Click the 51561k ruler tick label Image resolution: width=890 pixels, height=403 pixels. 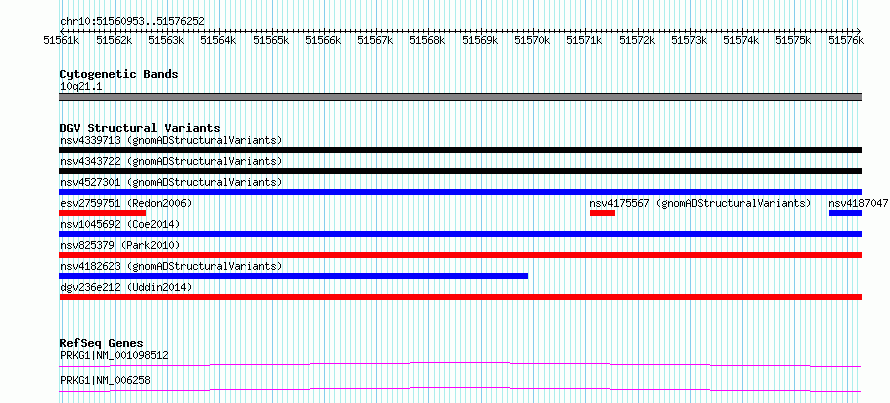click(x=61, y=40)
